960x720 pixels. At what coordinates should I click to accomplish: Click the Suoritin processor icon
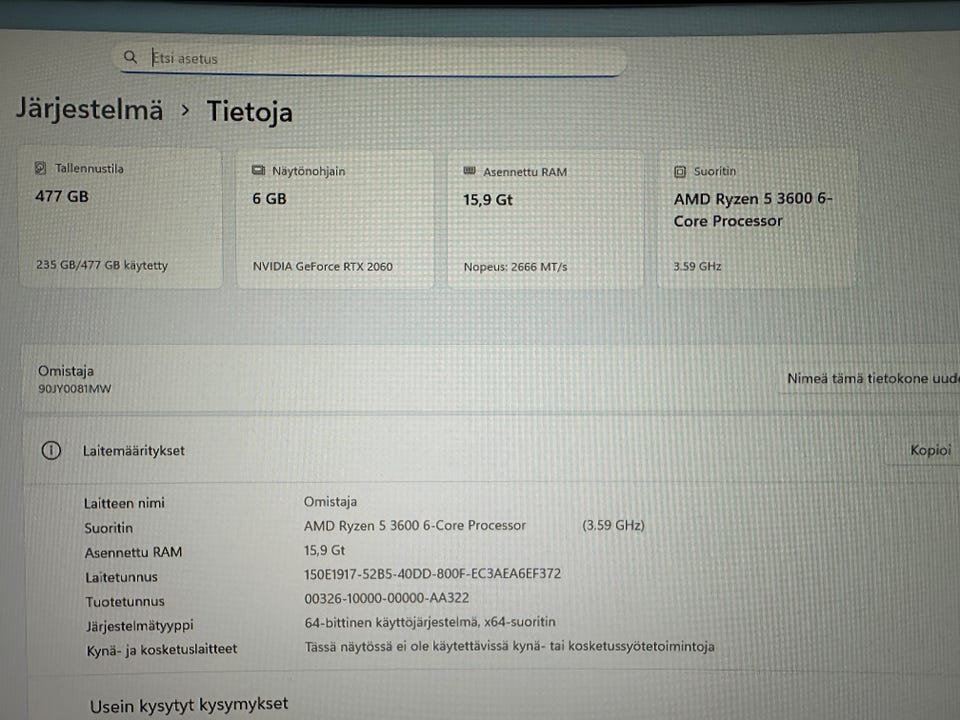(680, 171)
